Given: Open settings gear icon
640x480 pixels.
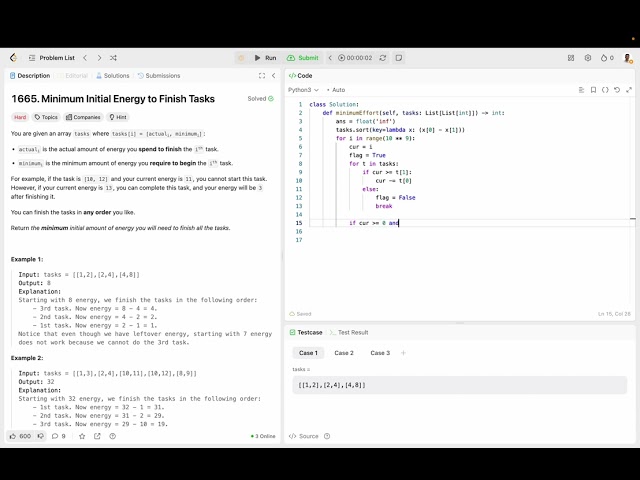Looking at the screenshot, I should pyautogui.click(x=588, y=58).
